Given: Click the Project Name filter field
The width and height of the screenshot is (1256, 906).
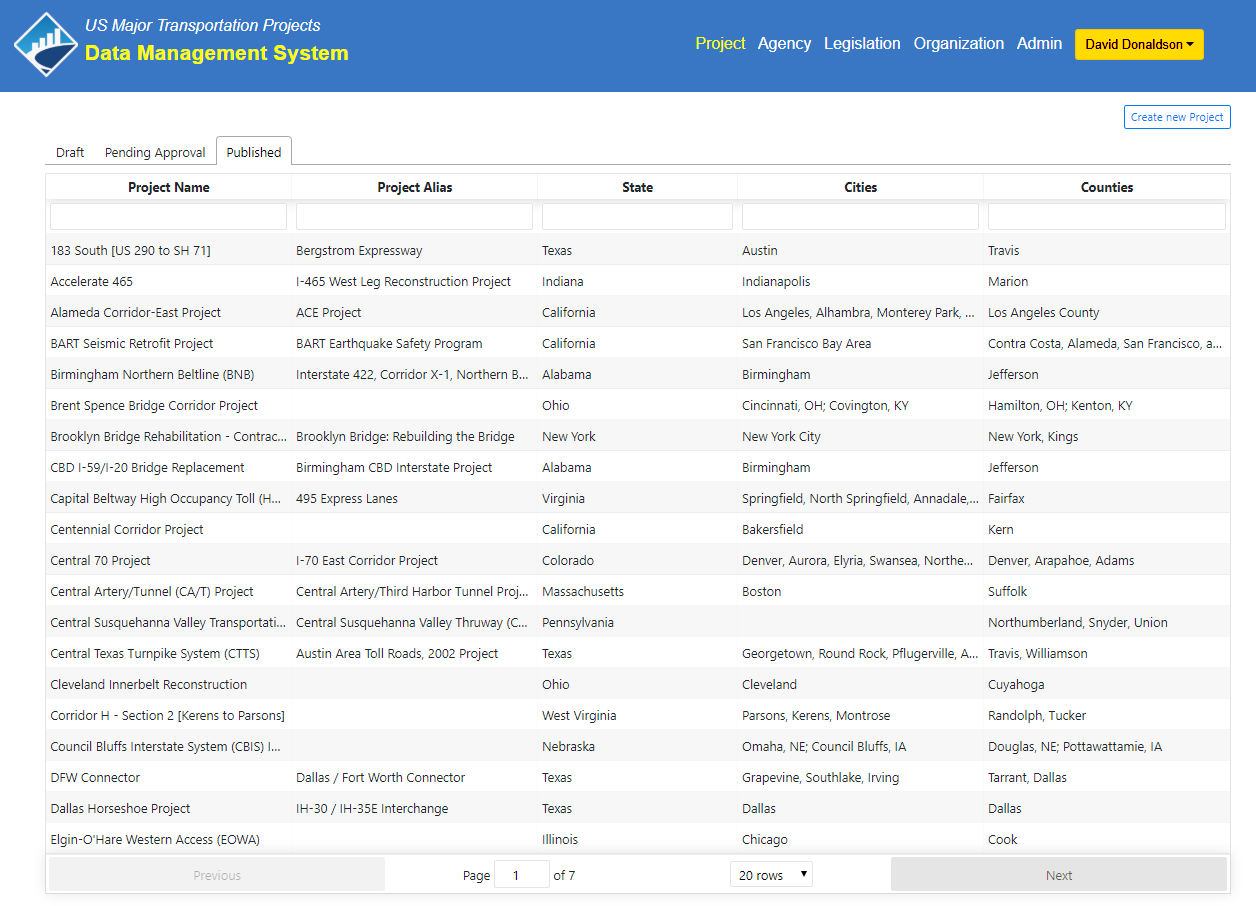Looking at the screenshot, I should pyautogui.click(x=168, y=217).
